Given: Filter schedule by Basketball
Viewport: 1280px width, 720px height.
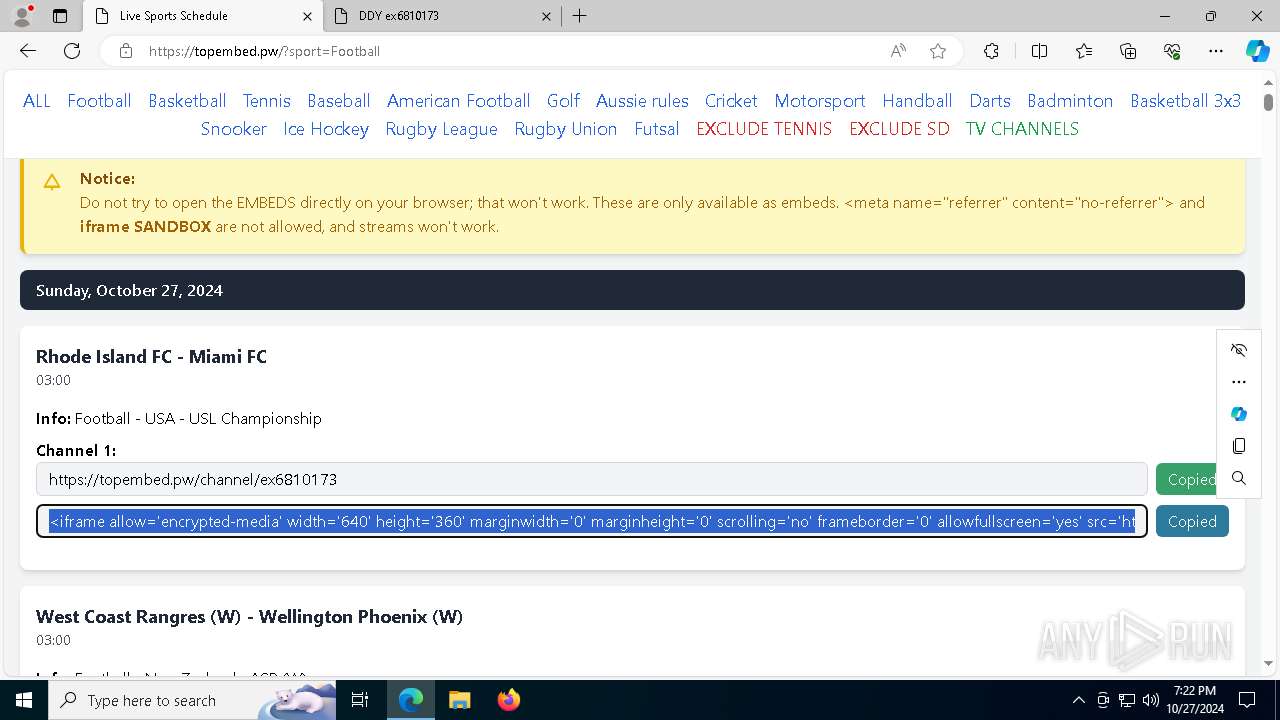Looking at the screenshot, I should (187, 101).
